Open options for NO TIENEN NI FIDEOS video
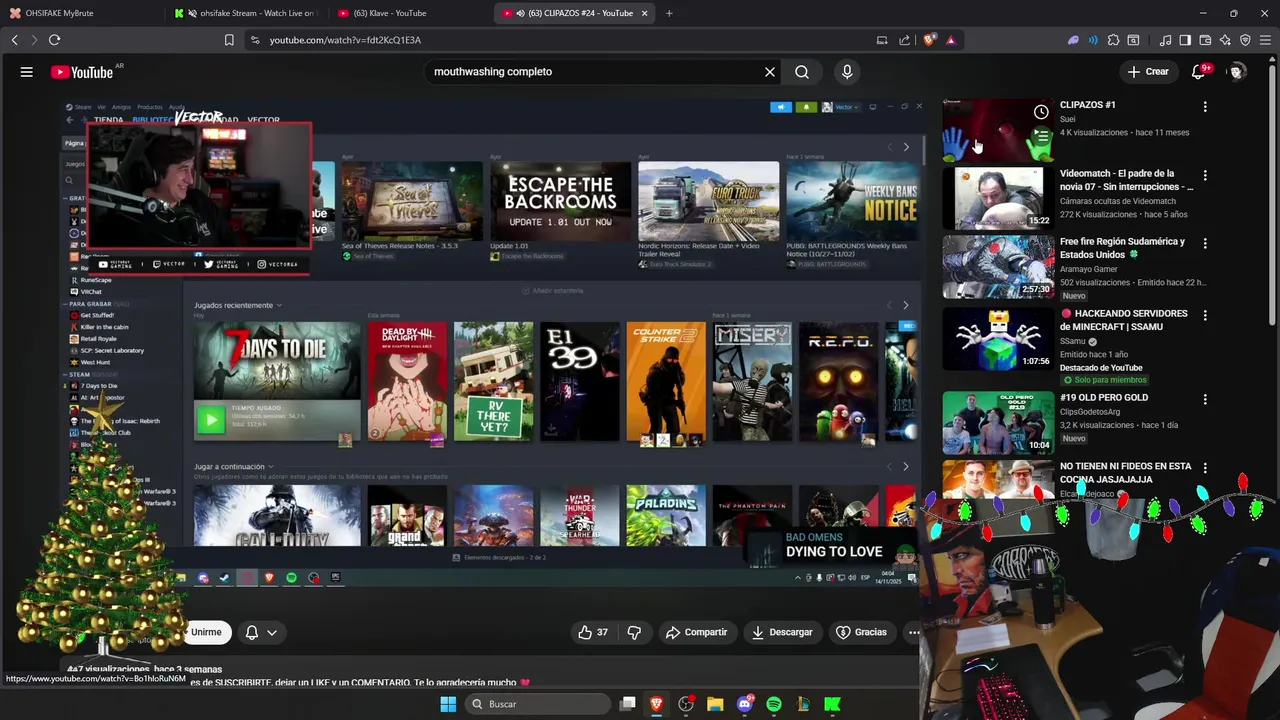The height and width of the screenshot is (720, 1280). (x=1205, y=468)
